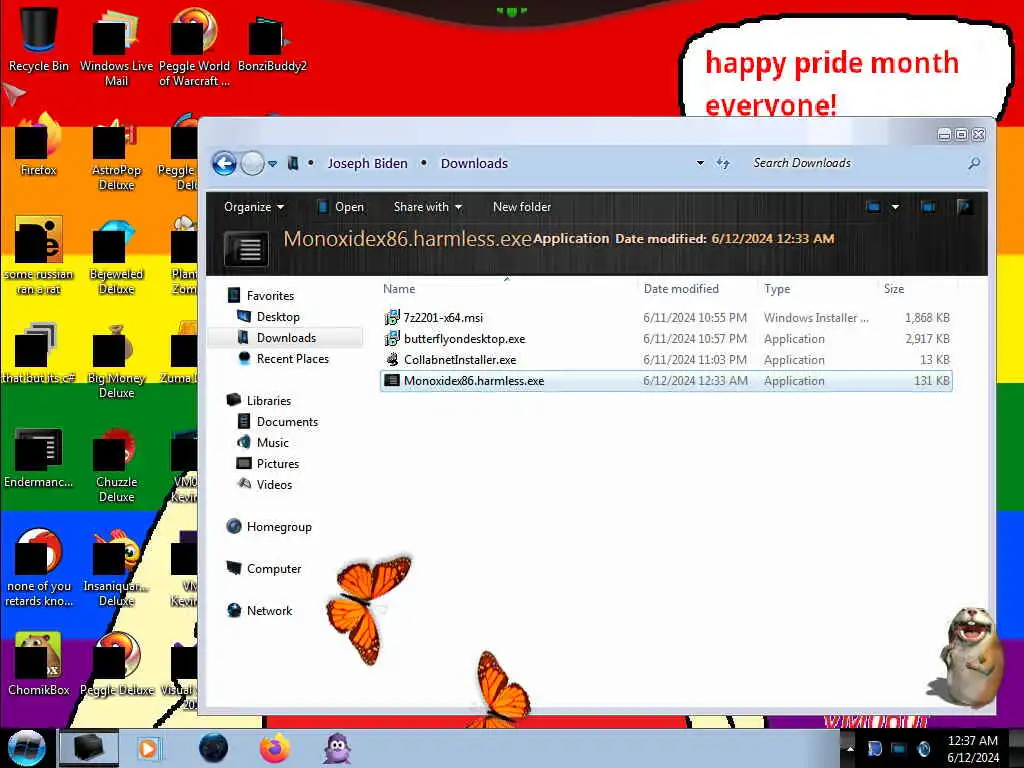Expand the views options dropdown arrow
The width and height of the screenshot is (1024, 768).
(895, 207)
